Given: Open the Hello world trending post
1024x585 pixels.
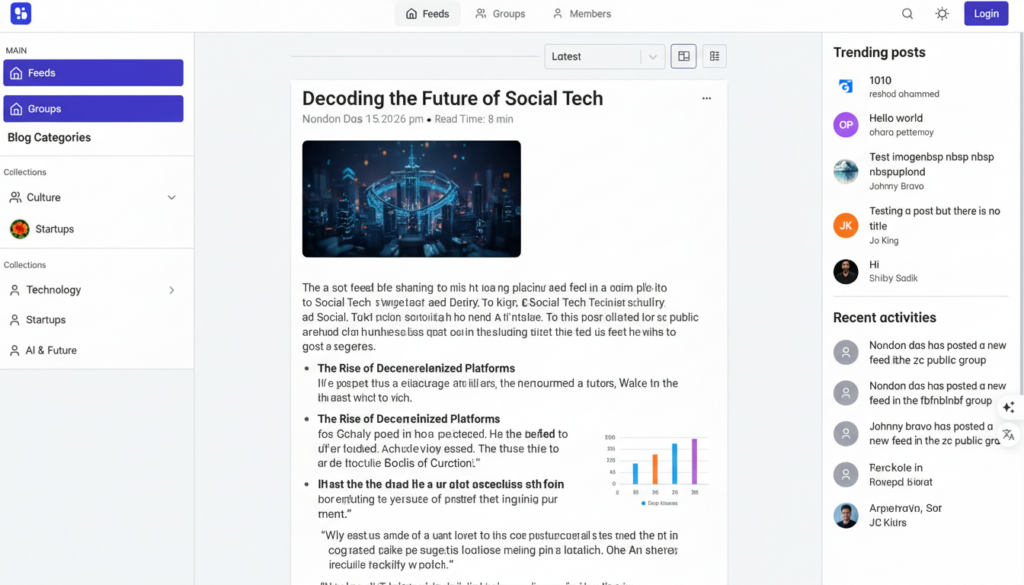Looking at the screenshot, I should click(x=895, y=118).
